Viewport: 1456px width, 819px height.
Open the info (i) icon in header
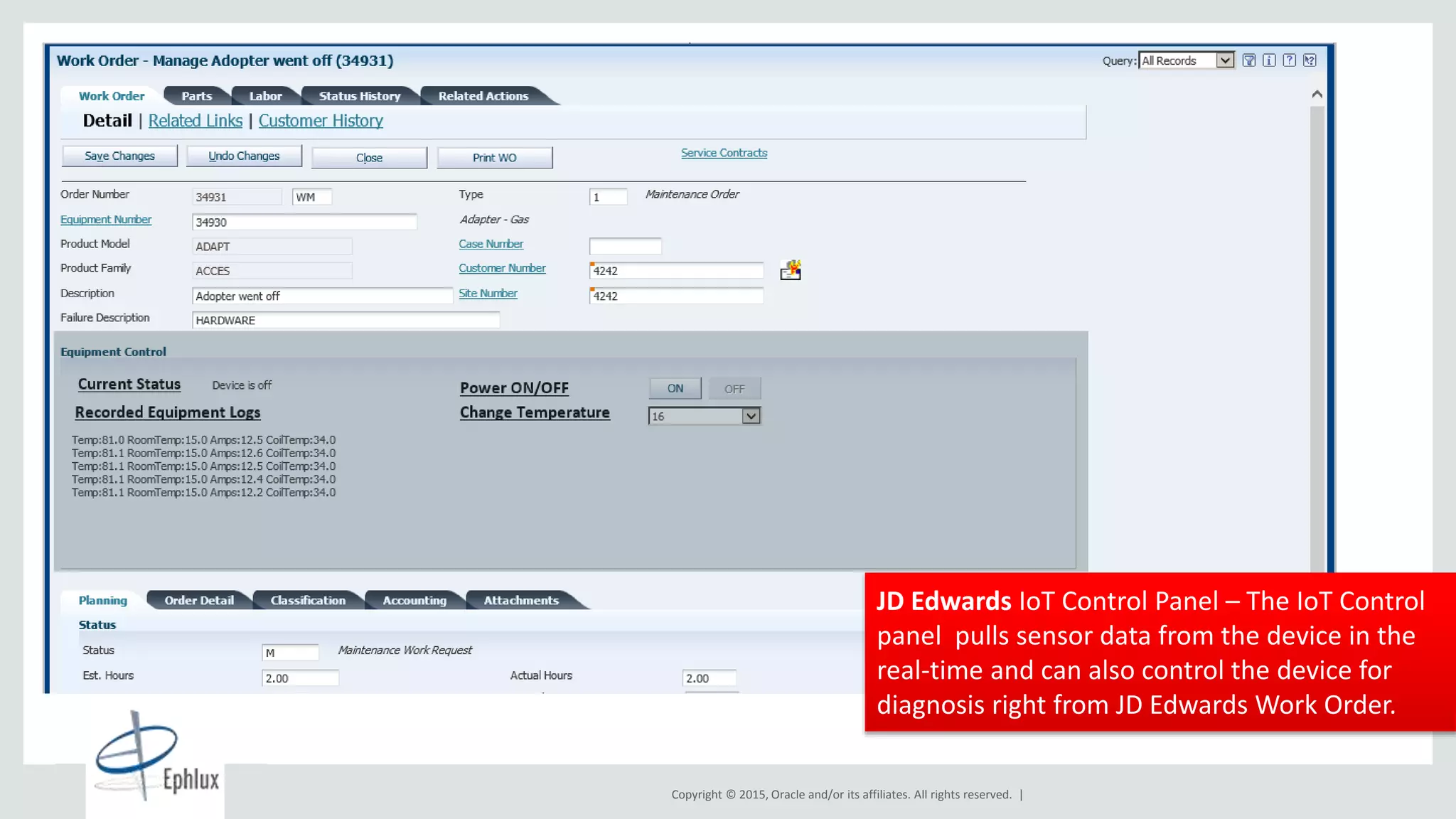pyautogui.click(x=1269, y=60)
